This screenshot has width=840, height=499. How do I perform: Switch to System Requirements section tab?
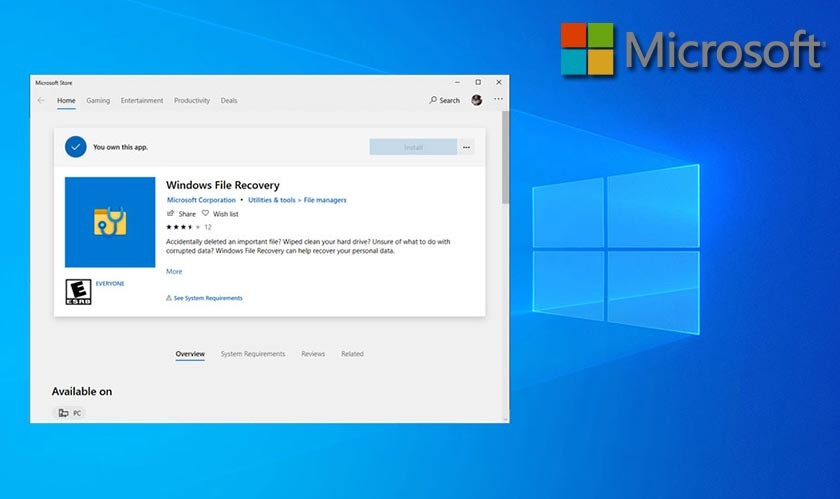pos(253,354)
